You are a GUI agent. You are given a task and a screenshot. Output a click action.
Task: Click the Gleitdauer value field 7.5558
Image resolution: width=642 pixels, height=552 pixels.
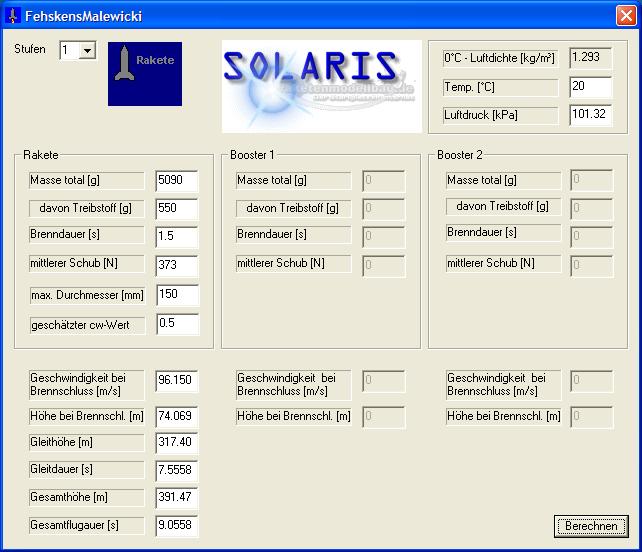177,470
